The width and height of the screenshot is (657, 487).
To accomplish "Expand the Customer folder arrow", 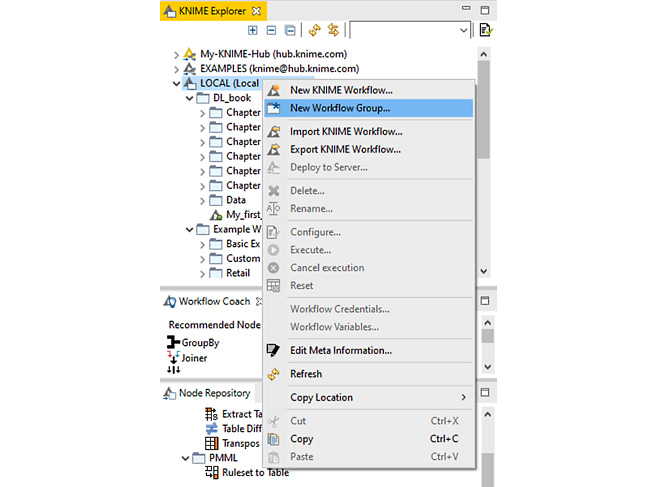I will pos(202,259).
